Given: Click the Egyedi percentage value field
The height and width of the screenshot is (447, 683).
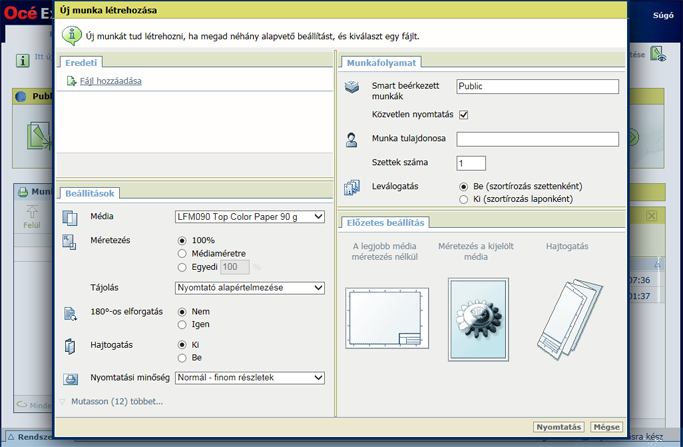Looking at the screenshot, I should [x=235, y=267].
